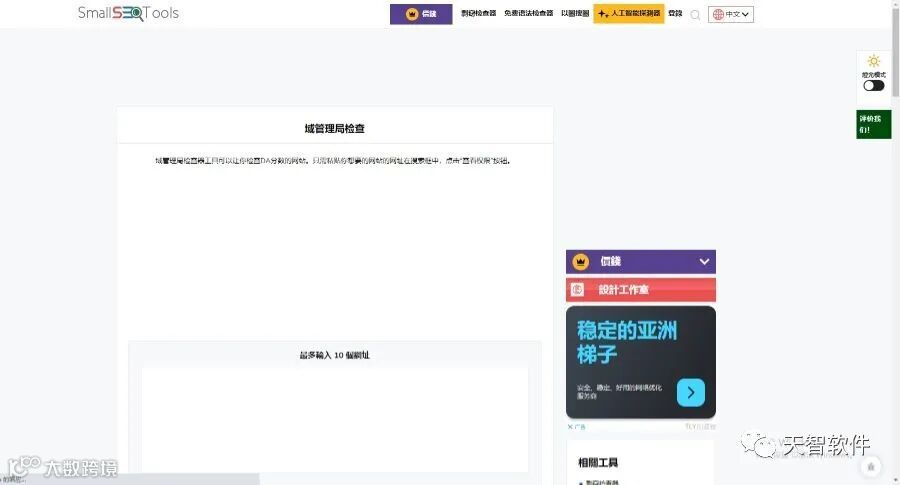Screen dimensions: 900x485
Task: Open 免费语法检查器 grammar checker menu item
Action: click(528, 13)
